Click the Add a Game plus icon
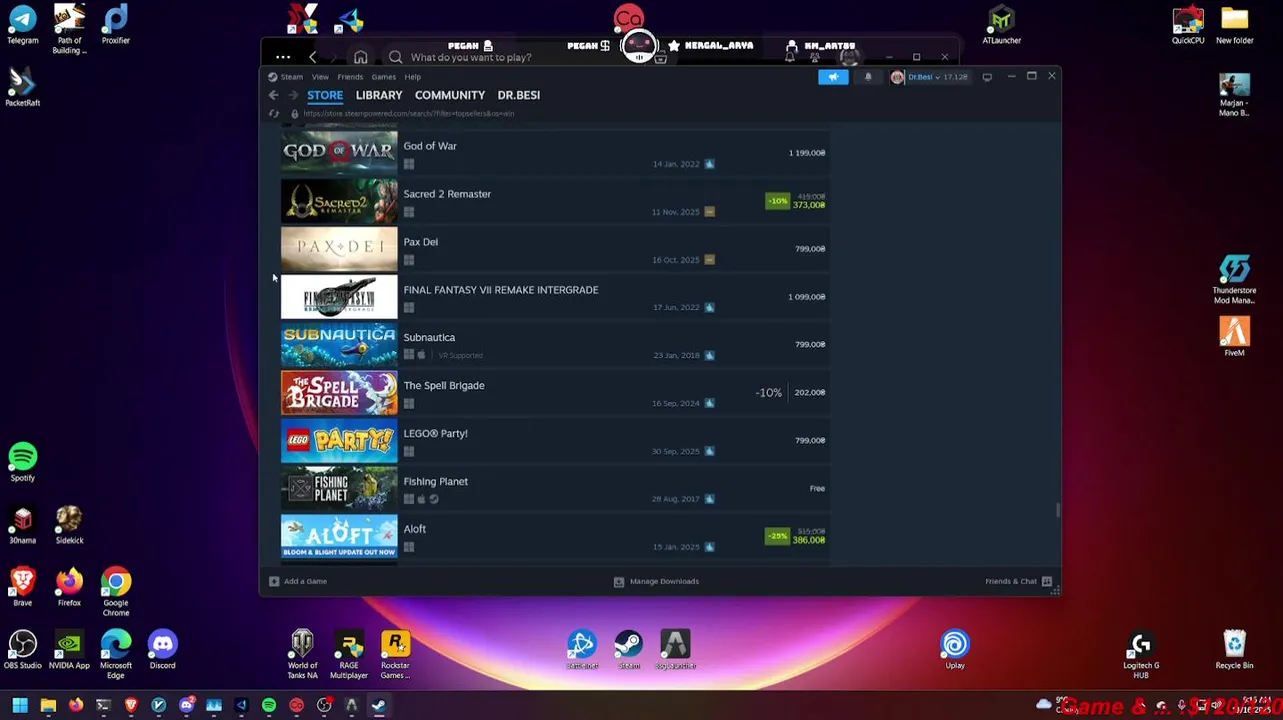 [274, 581]
